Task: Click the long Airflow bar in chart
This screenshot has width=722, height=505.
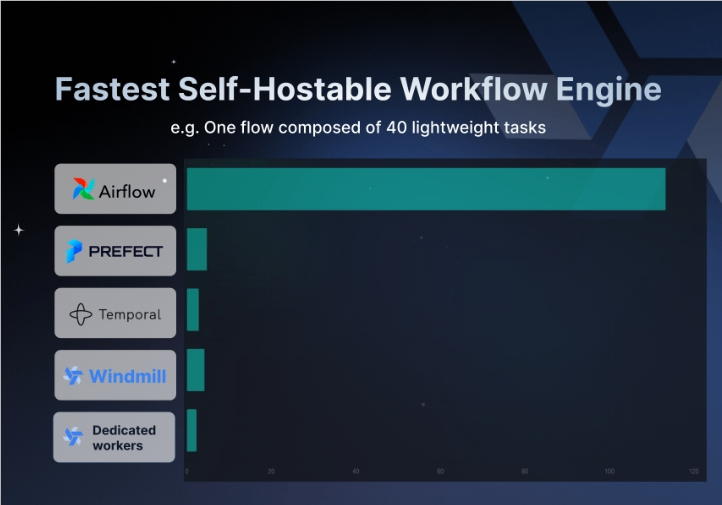Action: (x=426, y=189)
